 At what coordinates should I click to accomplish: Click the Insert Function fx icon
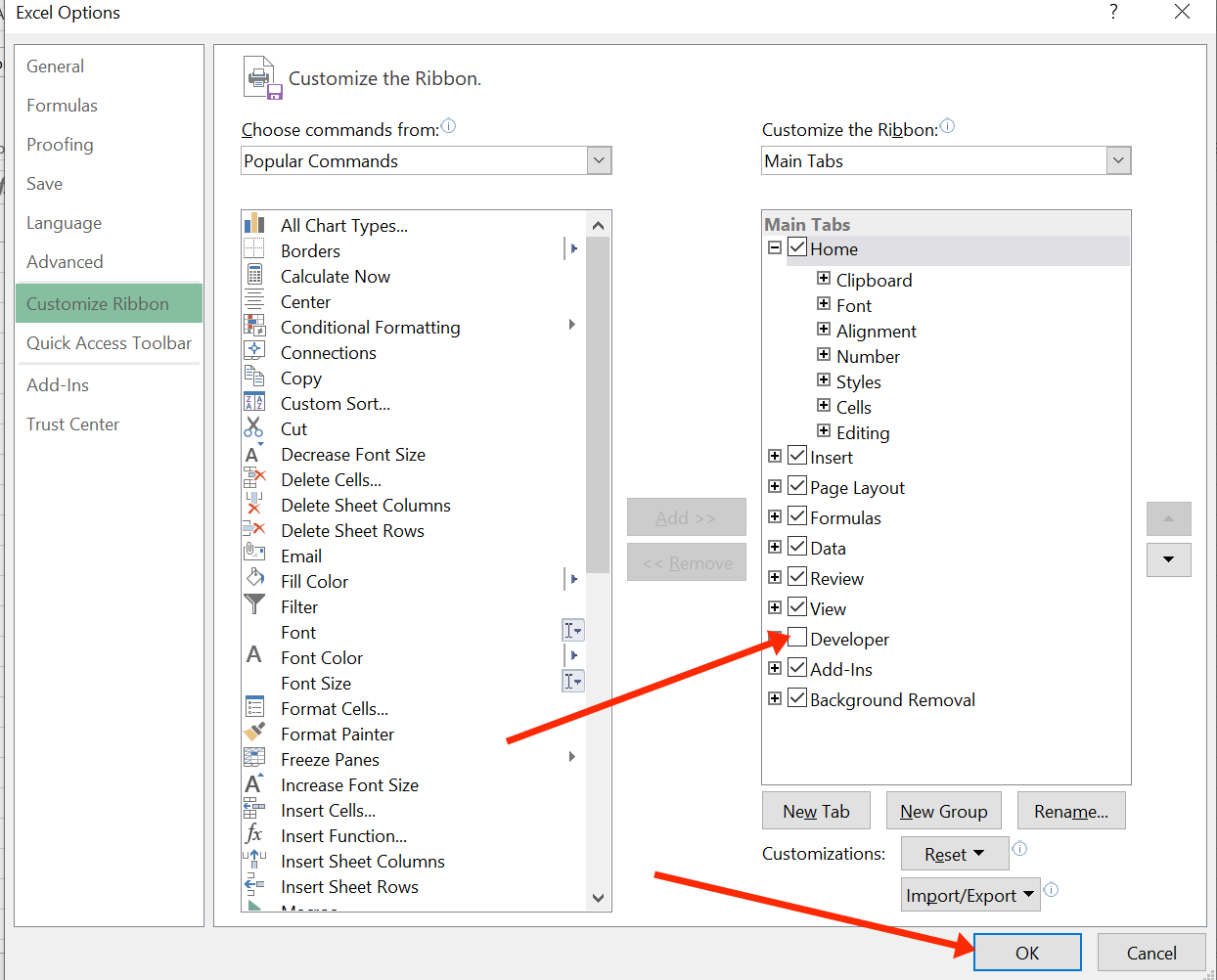coord(254,834)
